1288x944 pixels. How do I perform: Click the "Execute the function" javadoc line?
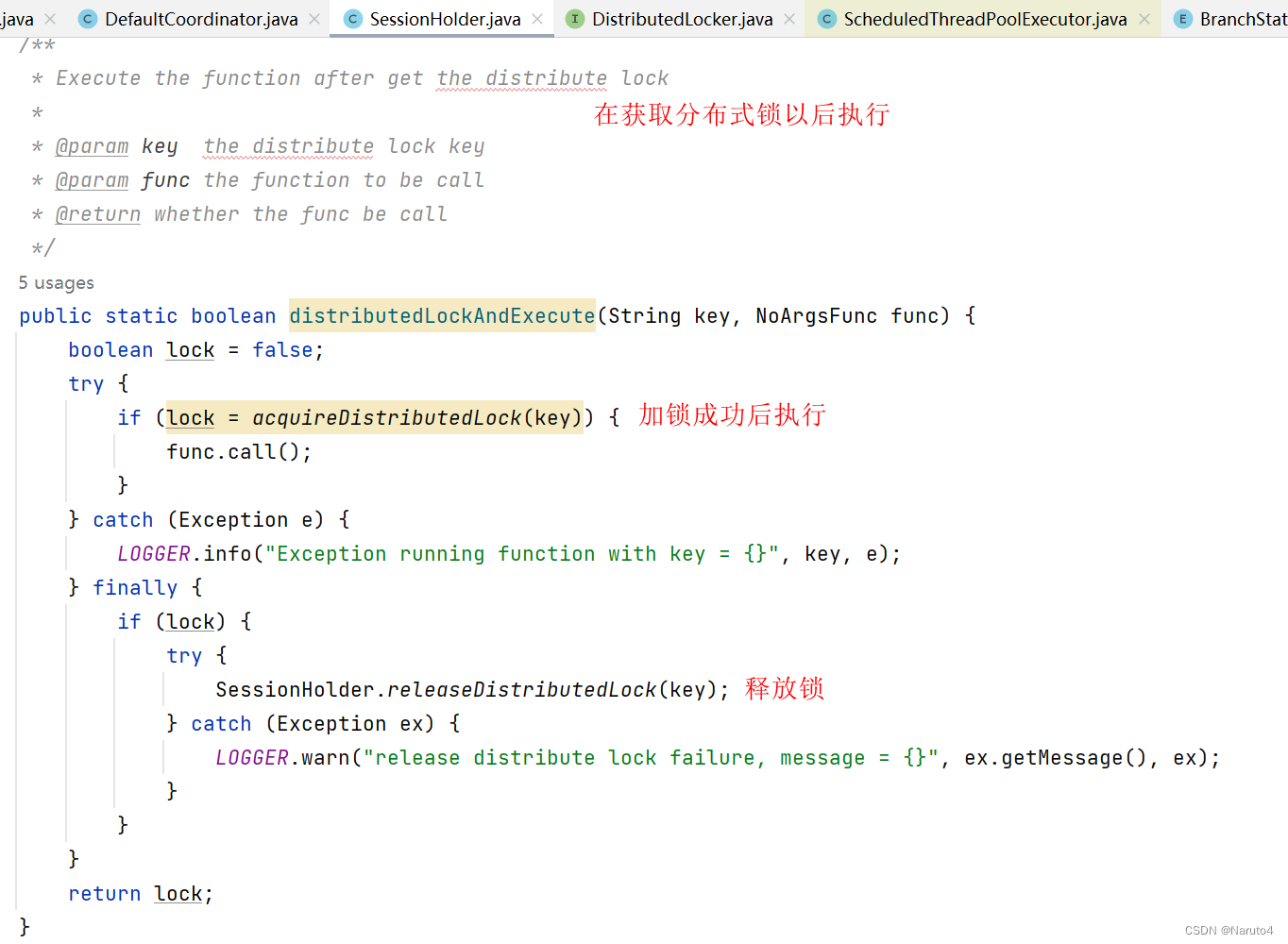click(362, 77)
